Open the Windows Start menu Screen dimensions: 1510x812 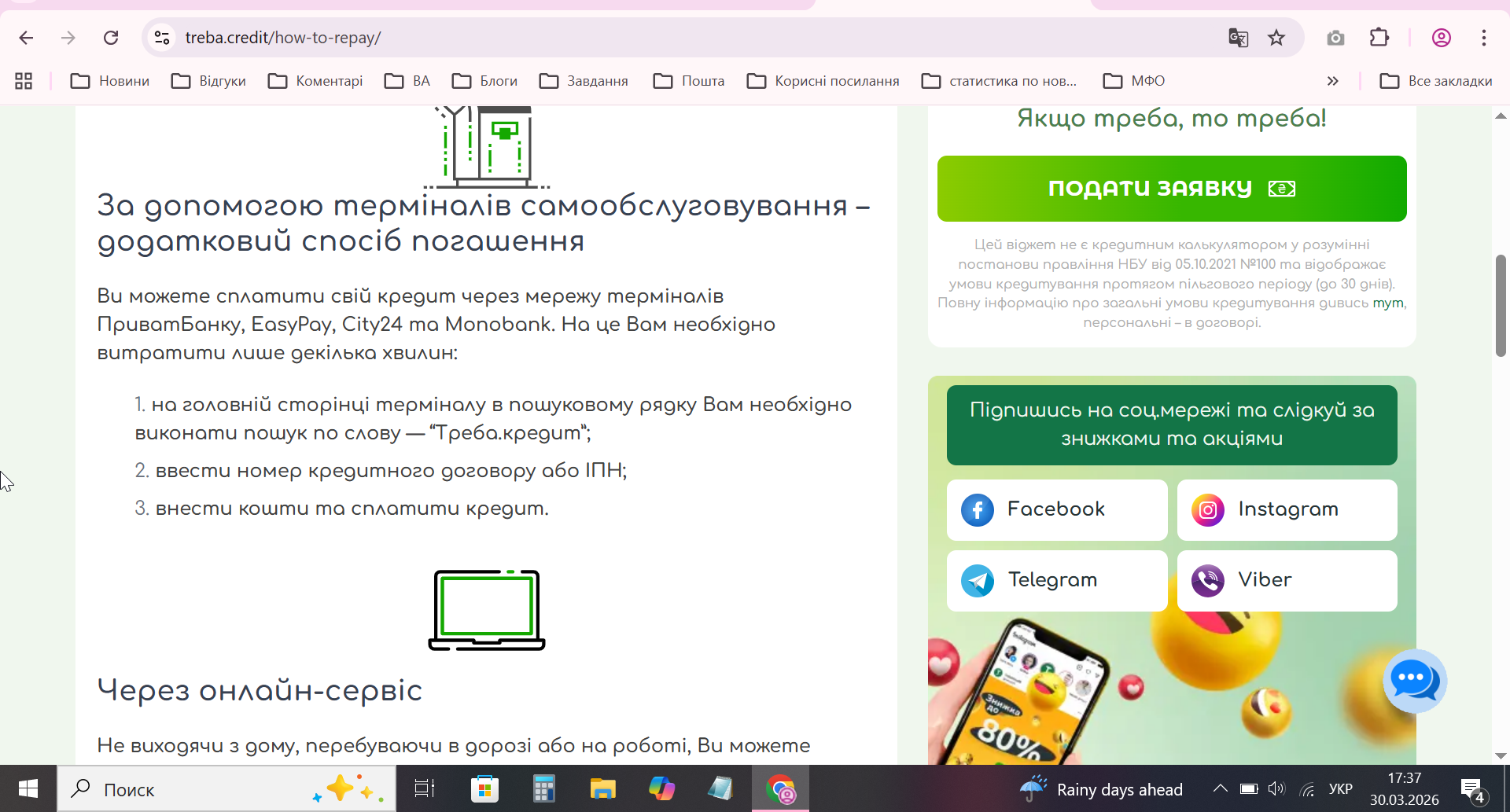pyautogui.click(x=28, y=788)
